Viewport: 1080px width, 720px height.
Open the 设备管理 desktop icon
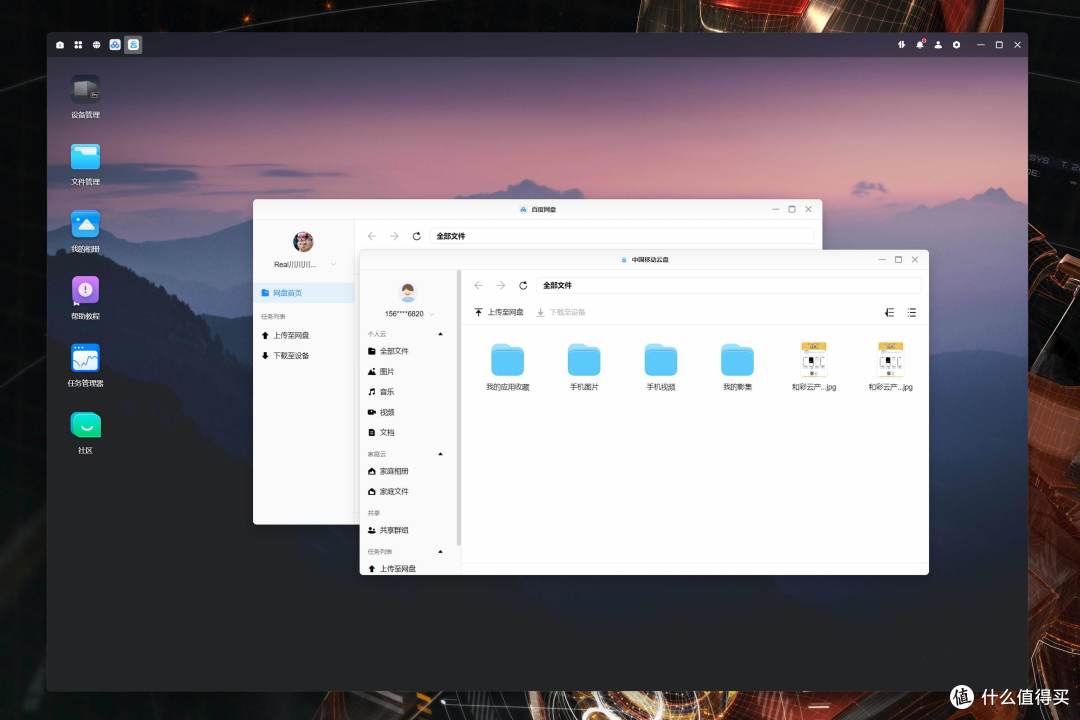[85, 90]
